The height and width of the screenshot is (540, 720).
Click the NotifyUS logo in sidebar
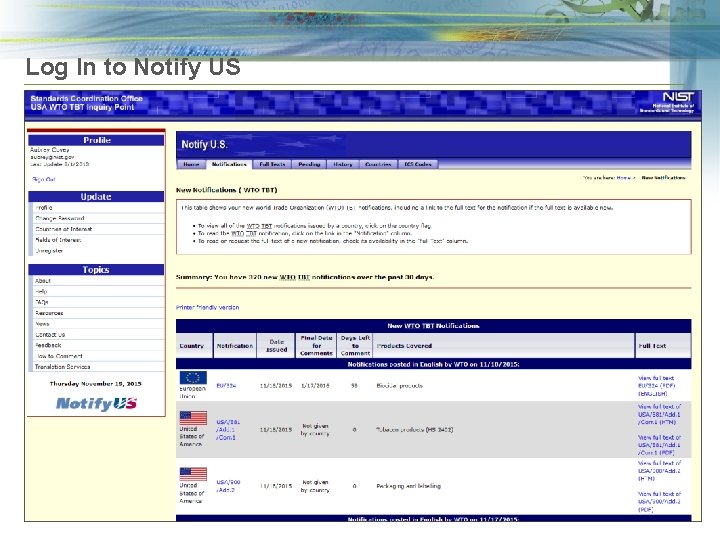[x=96, y=404]
